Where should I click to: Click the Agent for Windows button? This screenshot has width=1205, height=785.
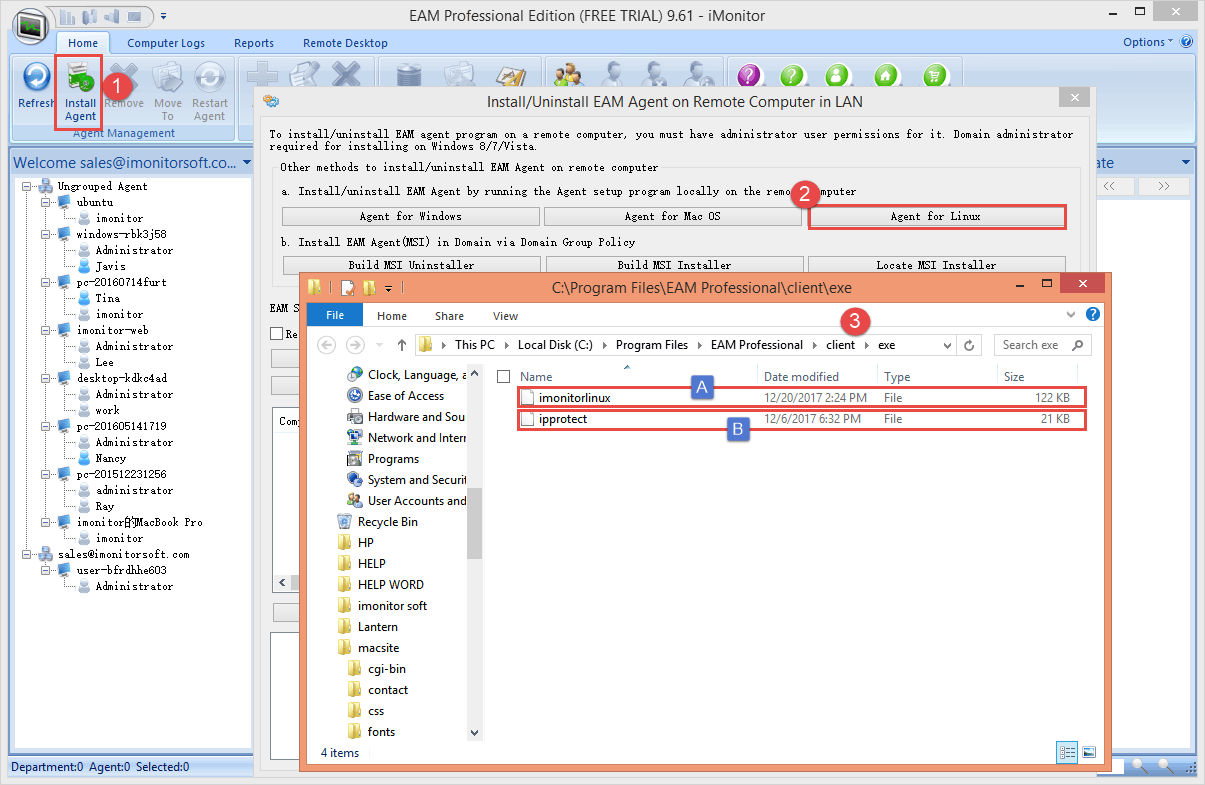click(411, 216)
